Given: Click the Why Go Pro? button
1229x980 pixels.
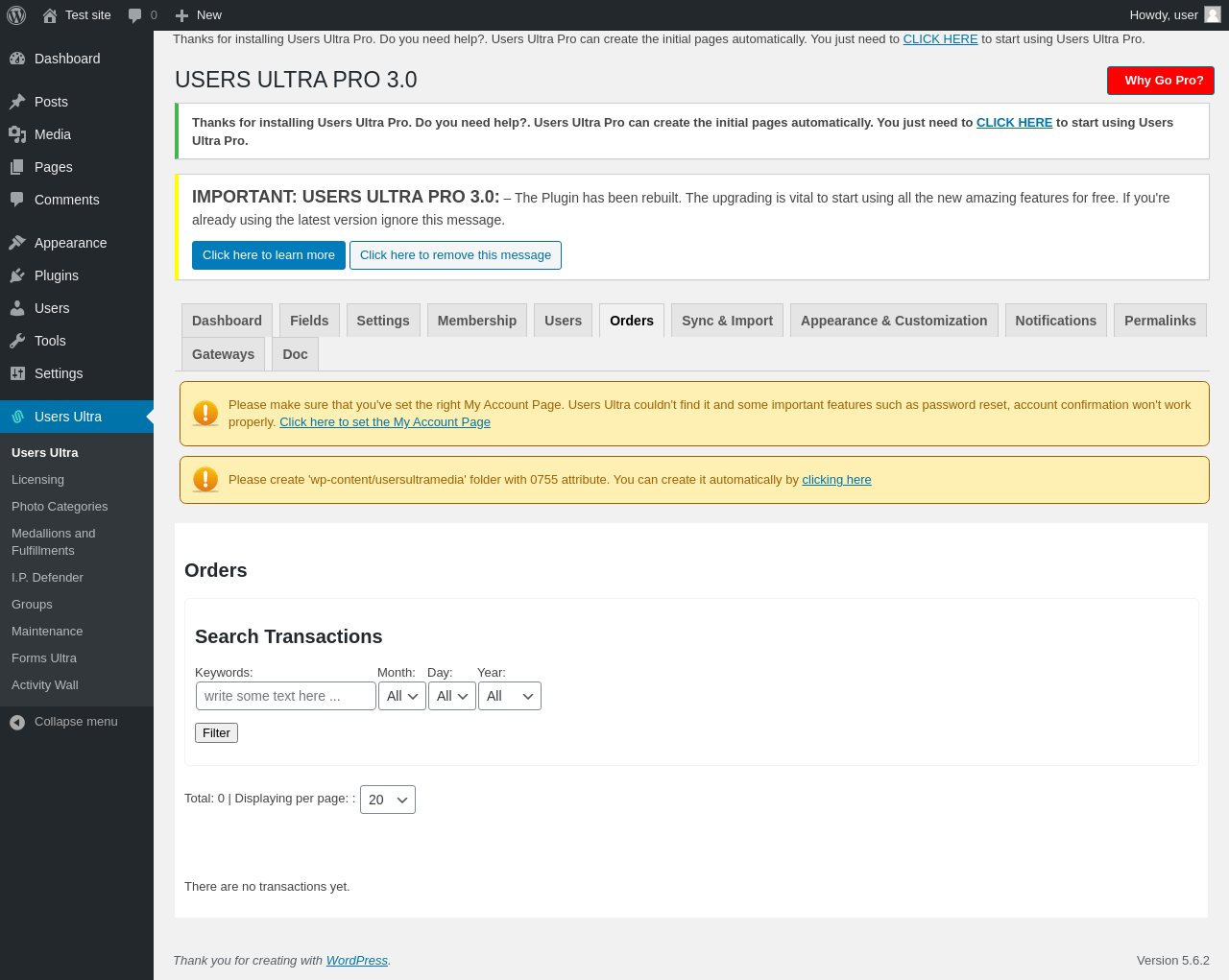Looking at the screenshot, I should 1161,81.
